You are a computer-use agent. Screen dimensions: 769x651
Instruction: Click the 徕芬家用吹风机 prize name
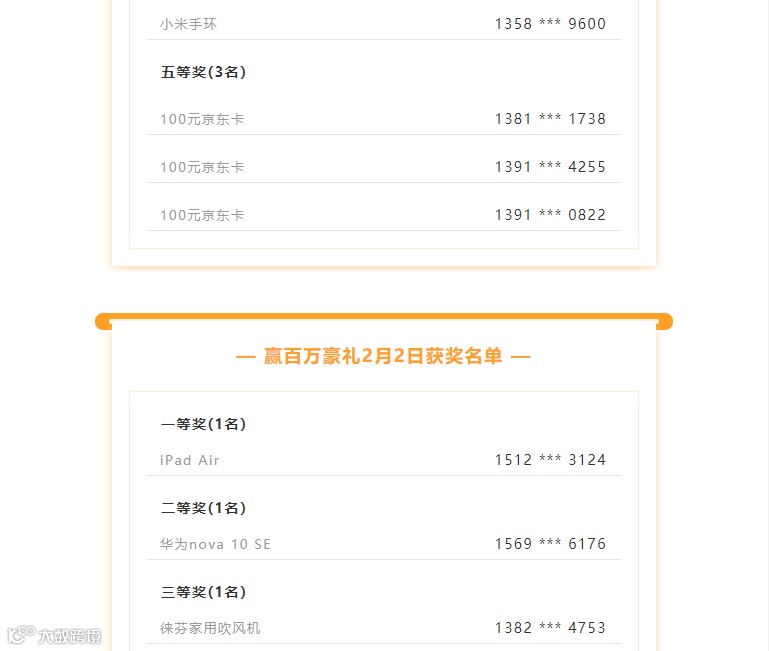[x=210, y=628]
